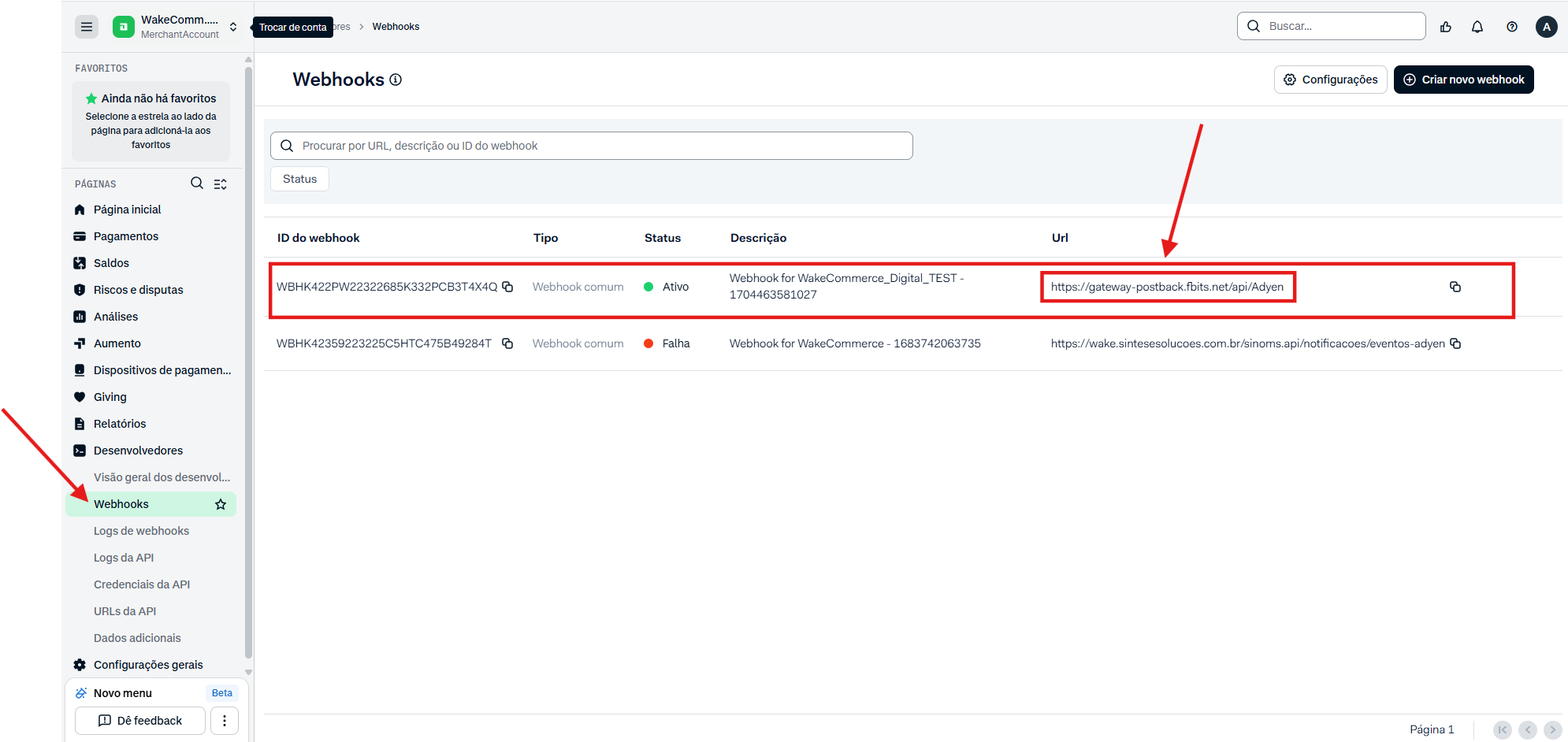Click the sidebar vertical scrollbar
1568x742 pixels.
(248, 362)
